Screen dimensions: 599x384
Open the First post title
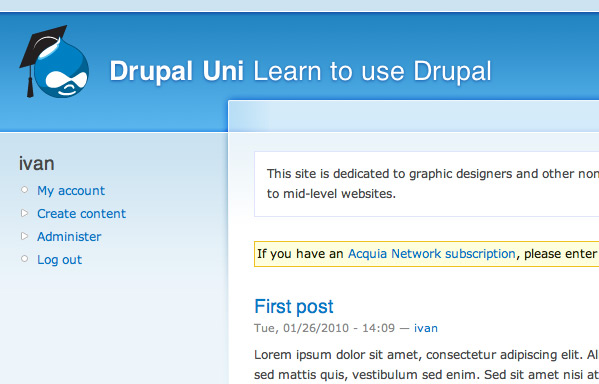pyautogui.click(x=294, y=306)
